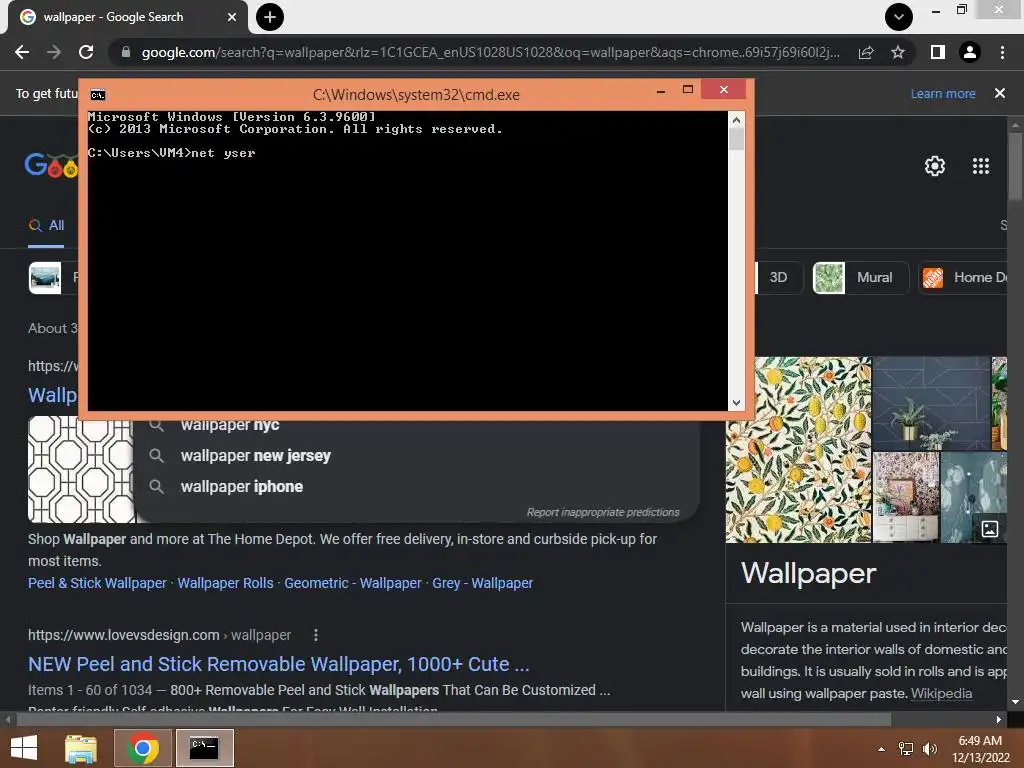Open the Learn more link in the infobar
1024x768 pixels.
[x=943, y=93]
